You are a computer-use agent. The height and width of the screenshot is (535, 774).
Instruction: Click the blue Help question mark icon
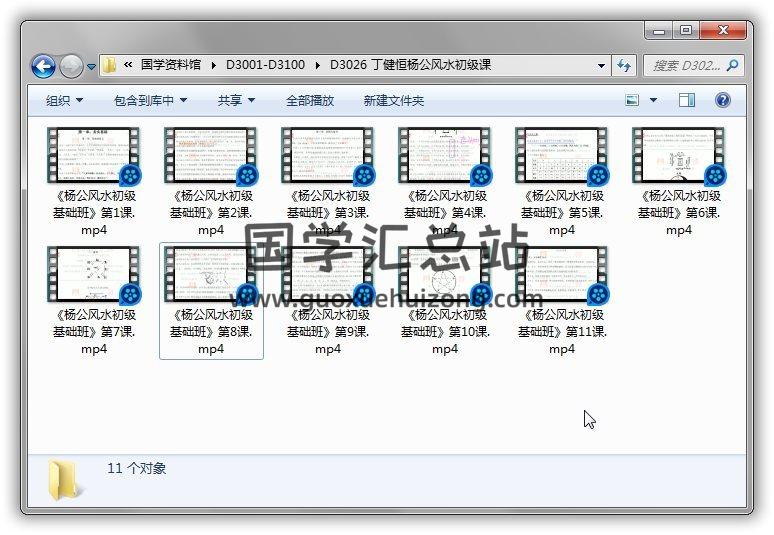pos(723,101)
